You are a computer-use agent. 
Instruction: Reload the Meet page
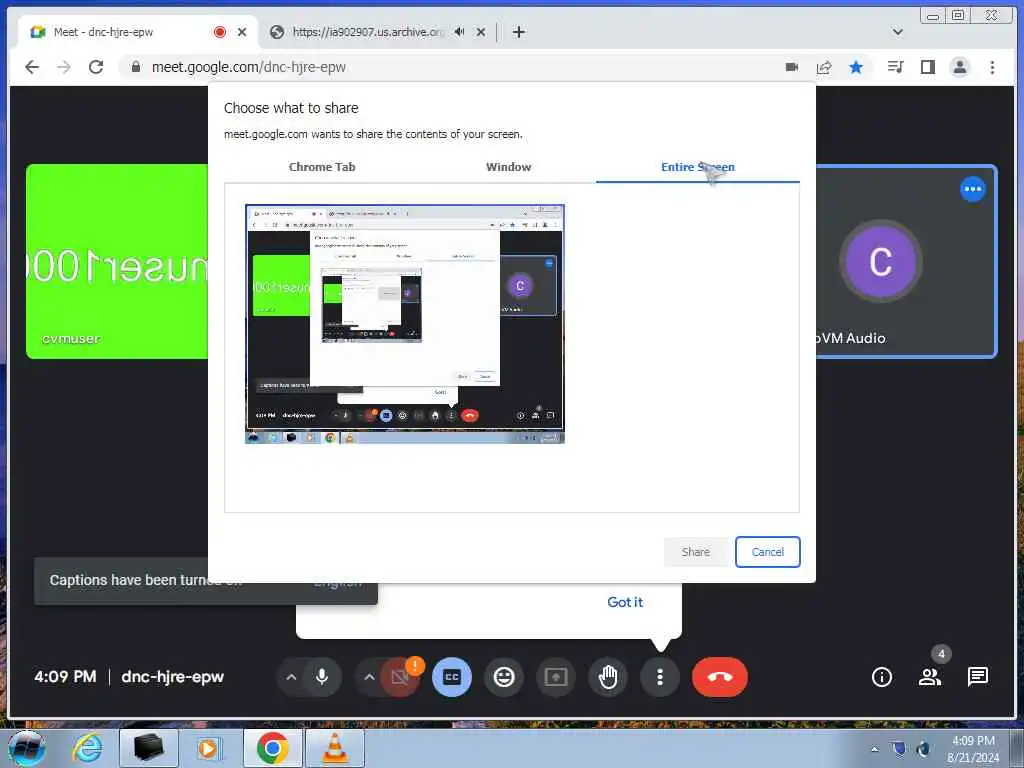(96, 67)
